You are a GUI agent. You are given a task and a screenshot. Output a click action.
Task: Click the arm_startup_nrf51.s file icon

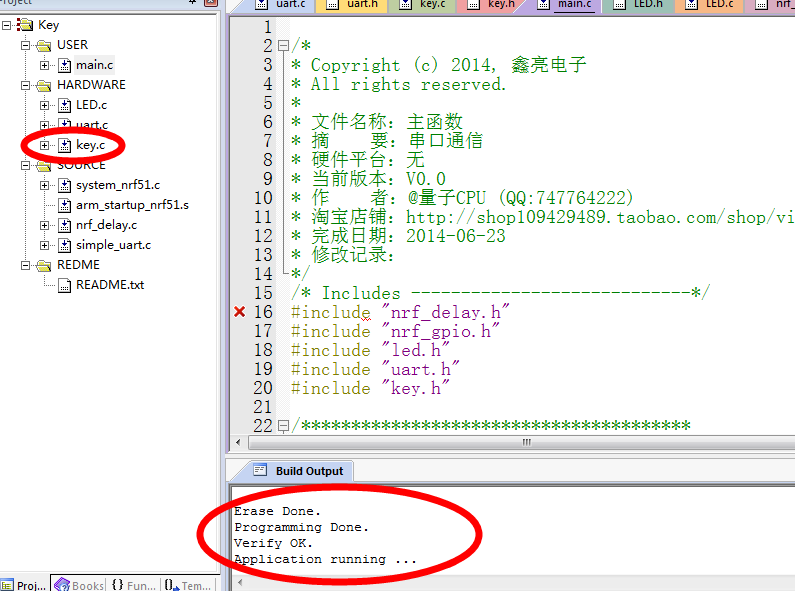pyautogui.click(x=65, y=205)
